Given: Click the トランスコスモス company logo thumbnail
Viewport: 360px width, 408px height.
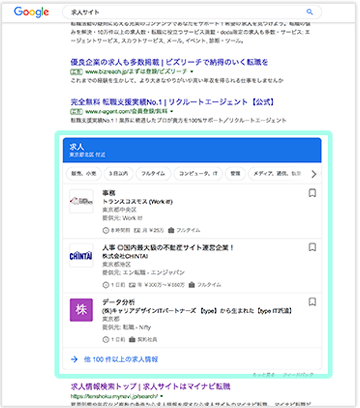Looking at the screenshot, I should [81, 201].
